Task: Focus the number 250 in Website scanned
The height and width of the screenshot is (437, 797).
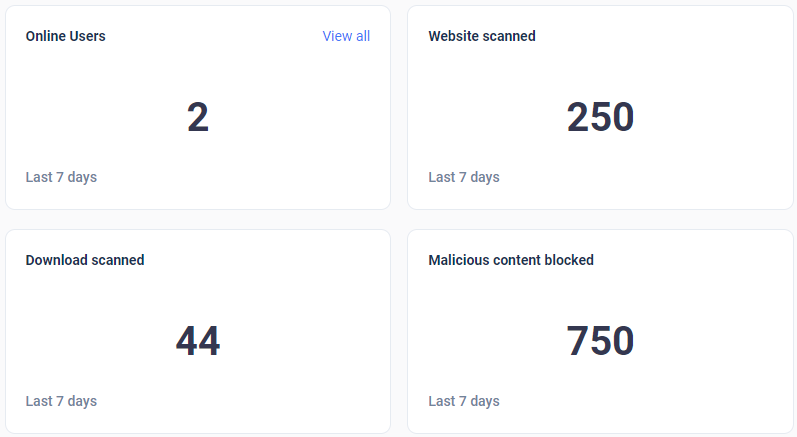Action: pyautogui.click(x=600, y=117)
